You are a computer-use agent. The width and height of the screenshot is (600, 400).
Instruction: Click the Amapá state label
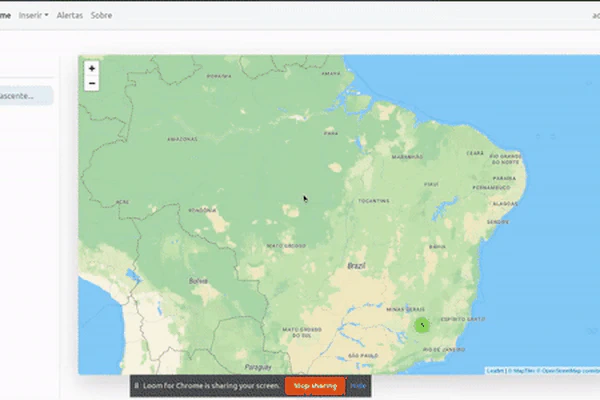pyautogui.click(x=331, y=73)
